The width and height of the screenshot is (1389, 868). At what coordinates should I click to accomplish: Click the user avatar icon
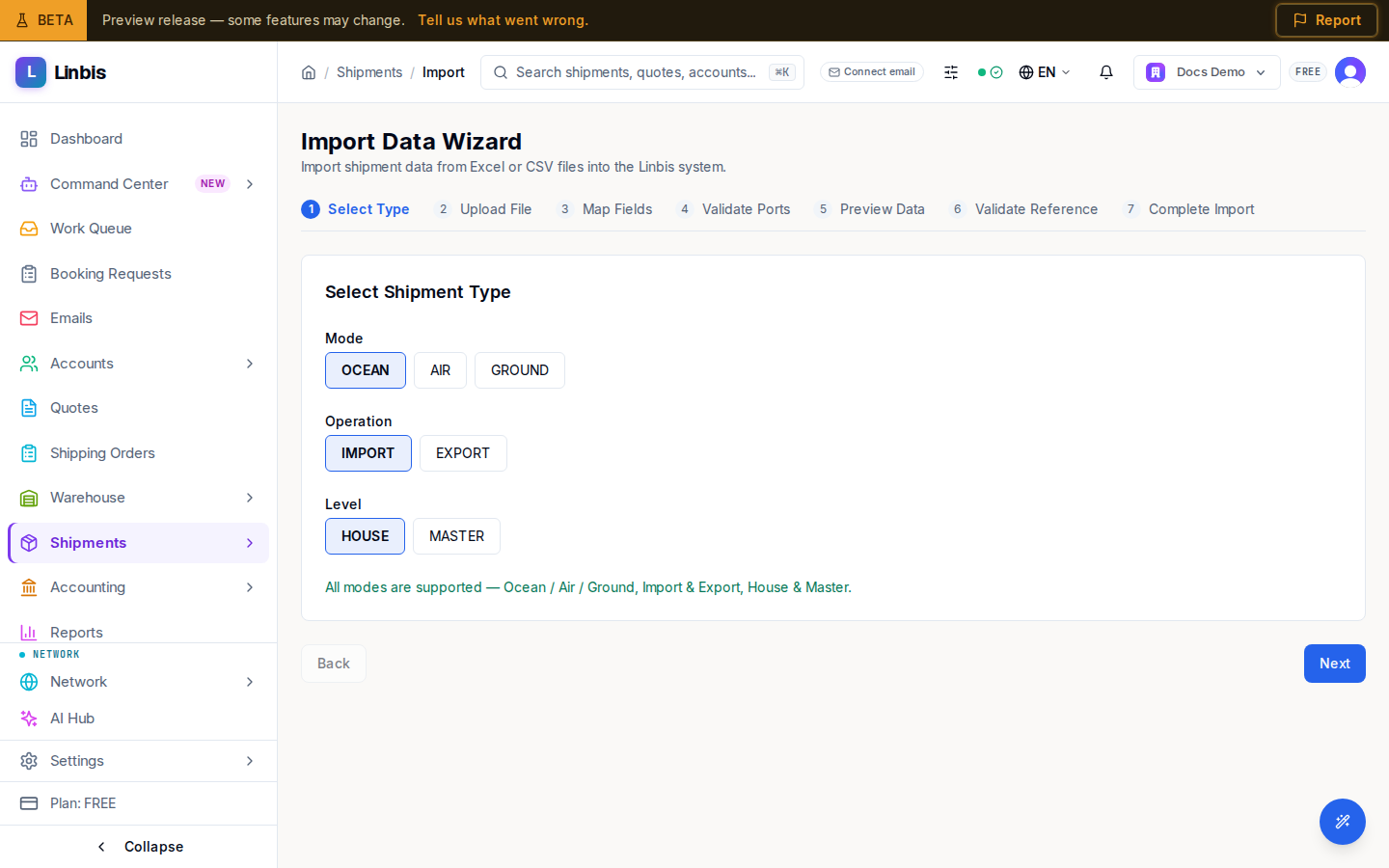pyautogui.click(x=1350, y=72)
